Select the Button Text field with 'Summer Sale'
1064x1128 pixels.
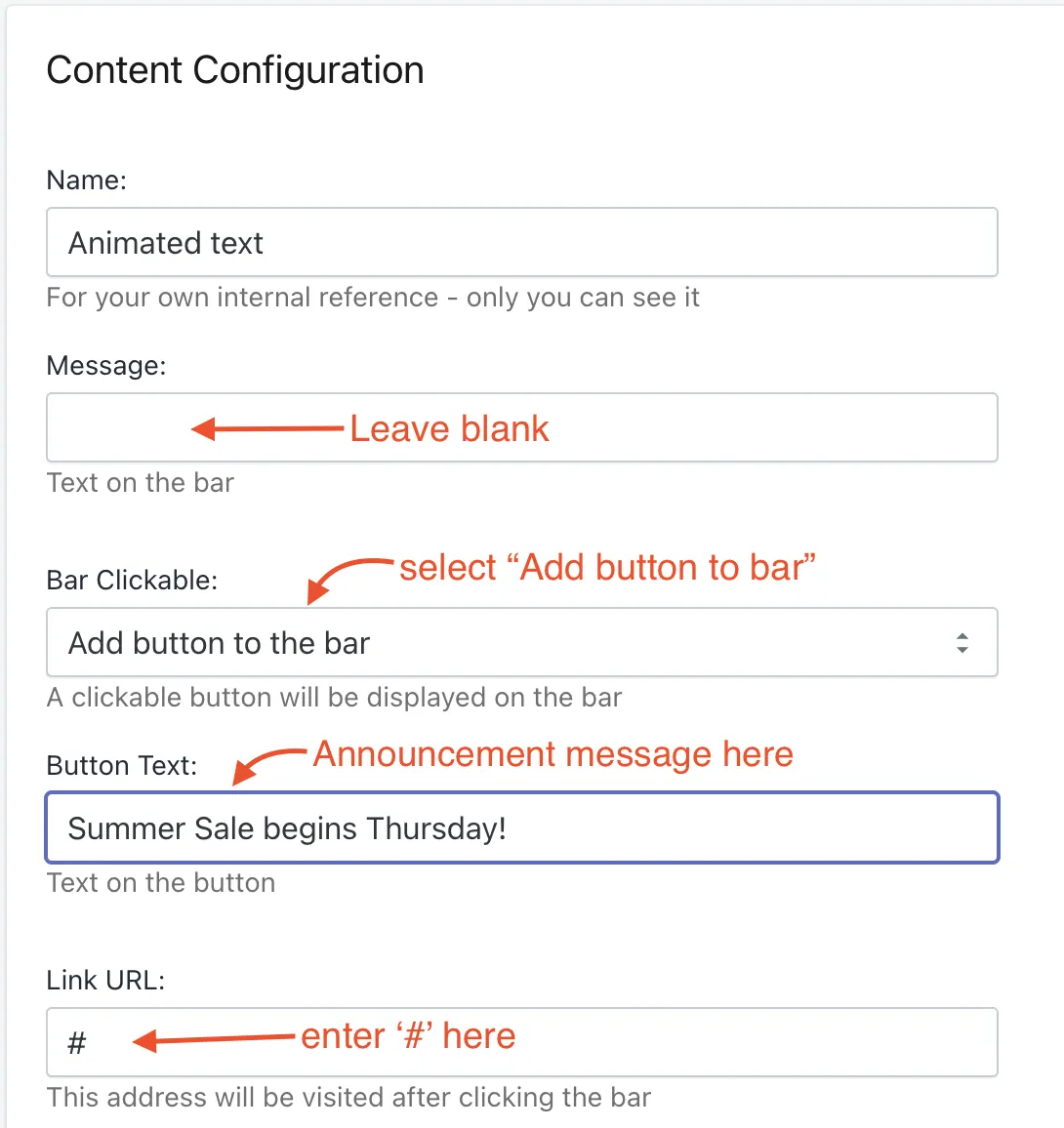pos(522,827)
